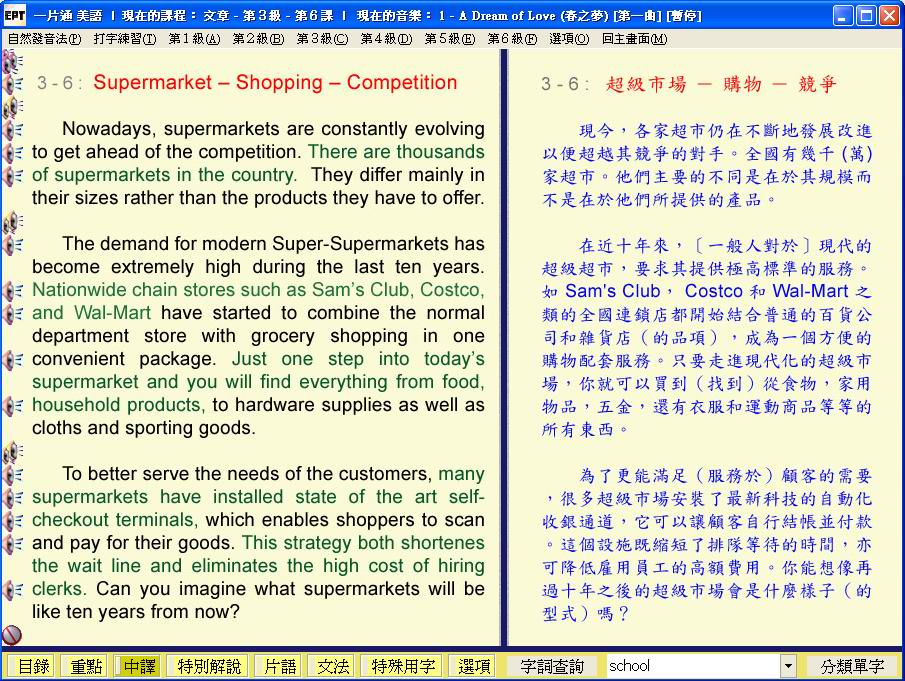This screenshot has height=681, width=905.
Task: Click the word search field containing 'school'
Action: click(x=692, y=666)
